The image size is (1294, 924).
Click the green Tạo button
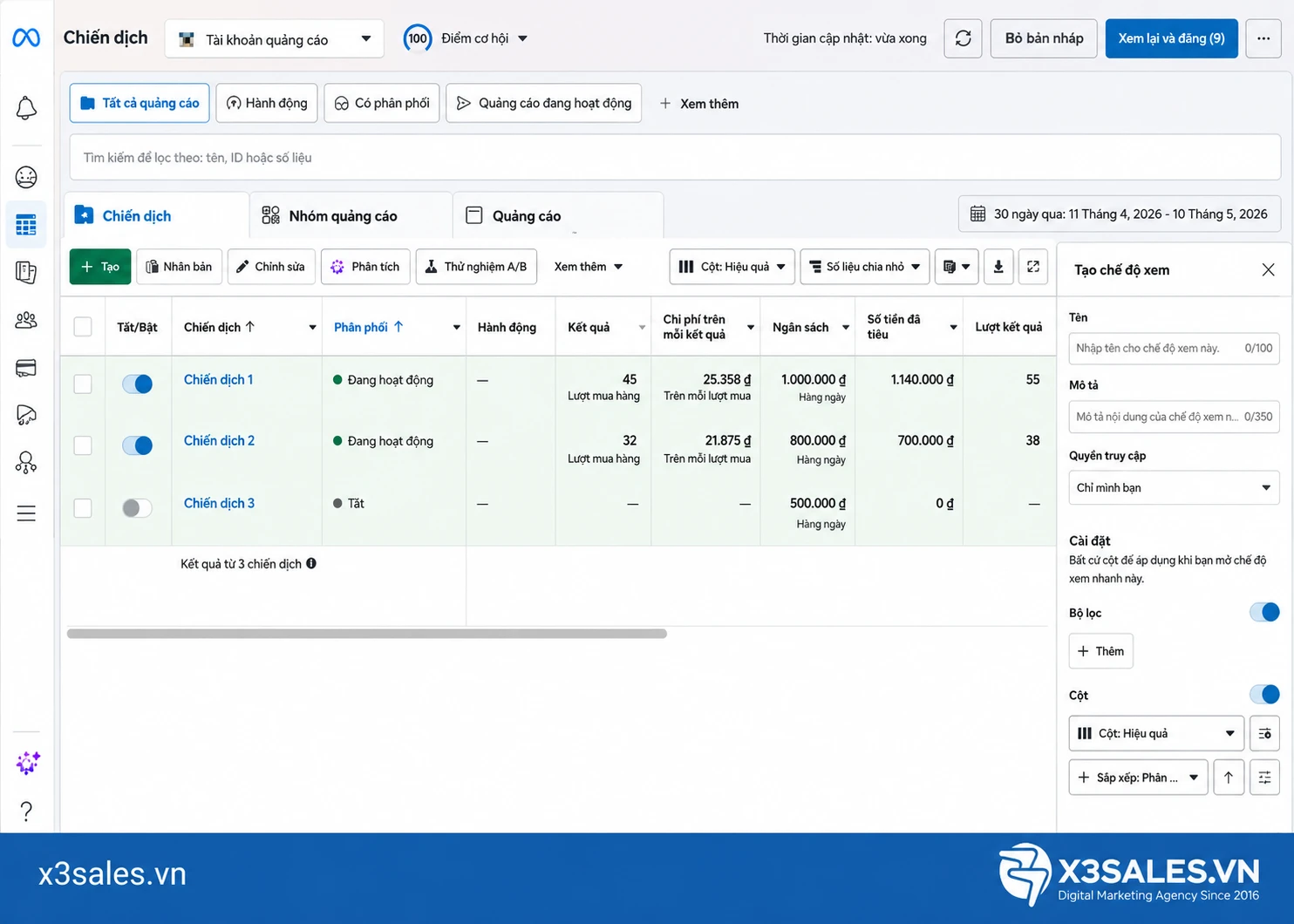pyautogui.click(x=100, y=267)
